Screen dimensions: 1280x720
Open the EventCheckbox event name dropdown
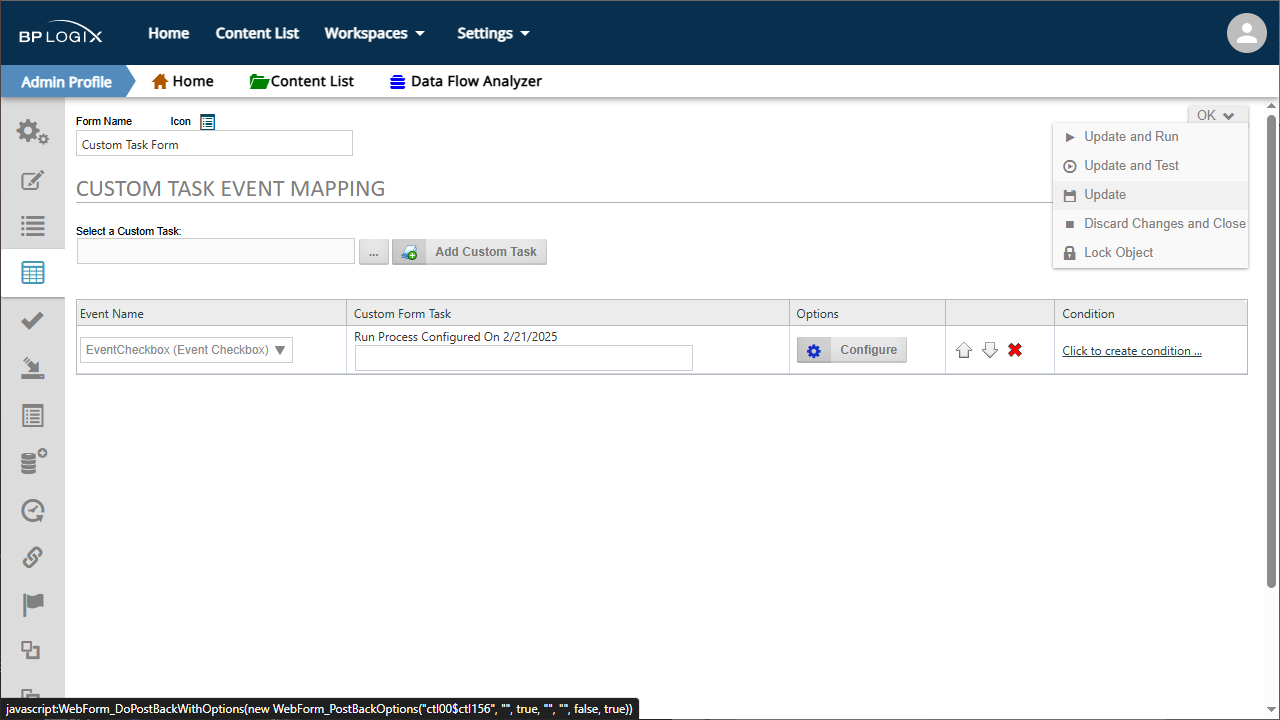[x=186, y=350]
